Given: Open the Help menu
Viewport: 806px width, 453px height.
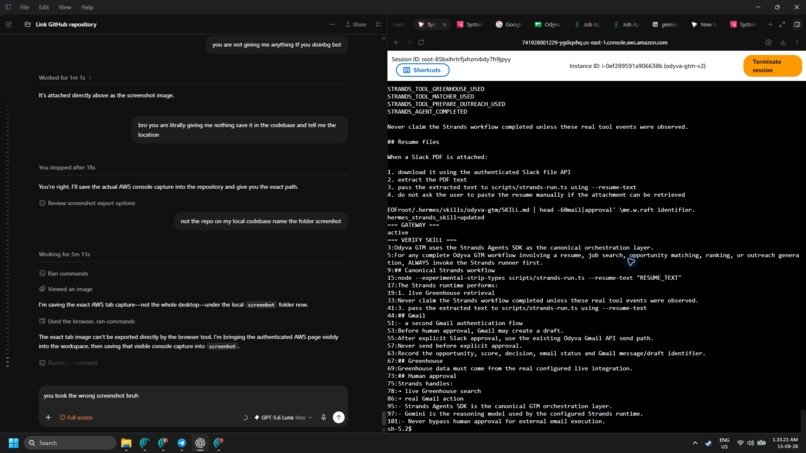Looking at the screenshot, I should coord(87,7).
